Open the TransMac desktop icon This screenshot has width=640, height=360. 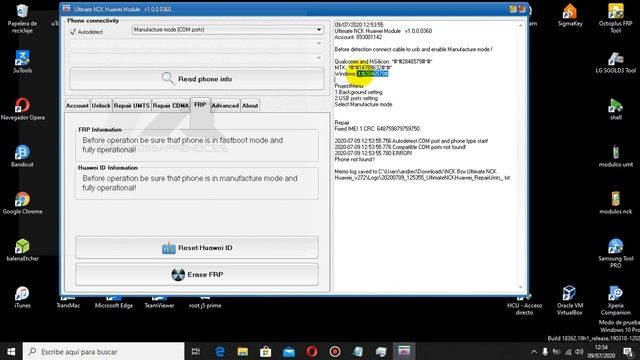click(68, 303)
